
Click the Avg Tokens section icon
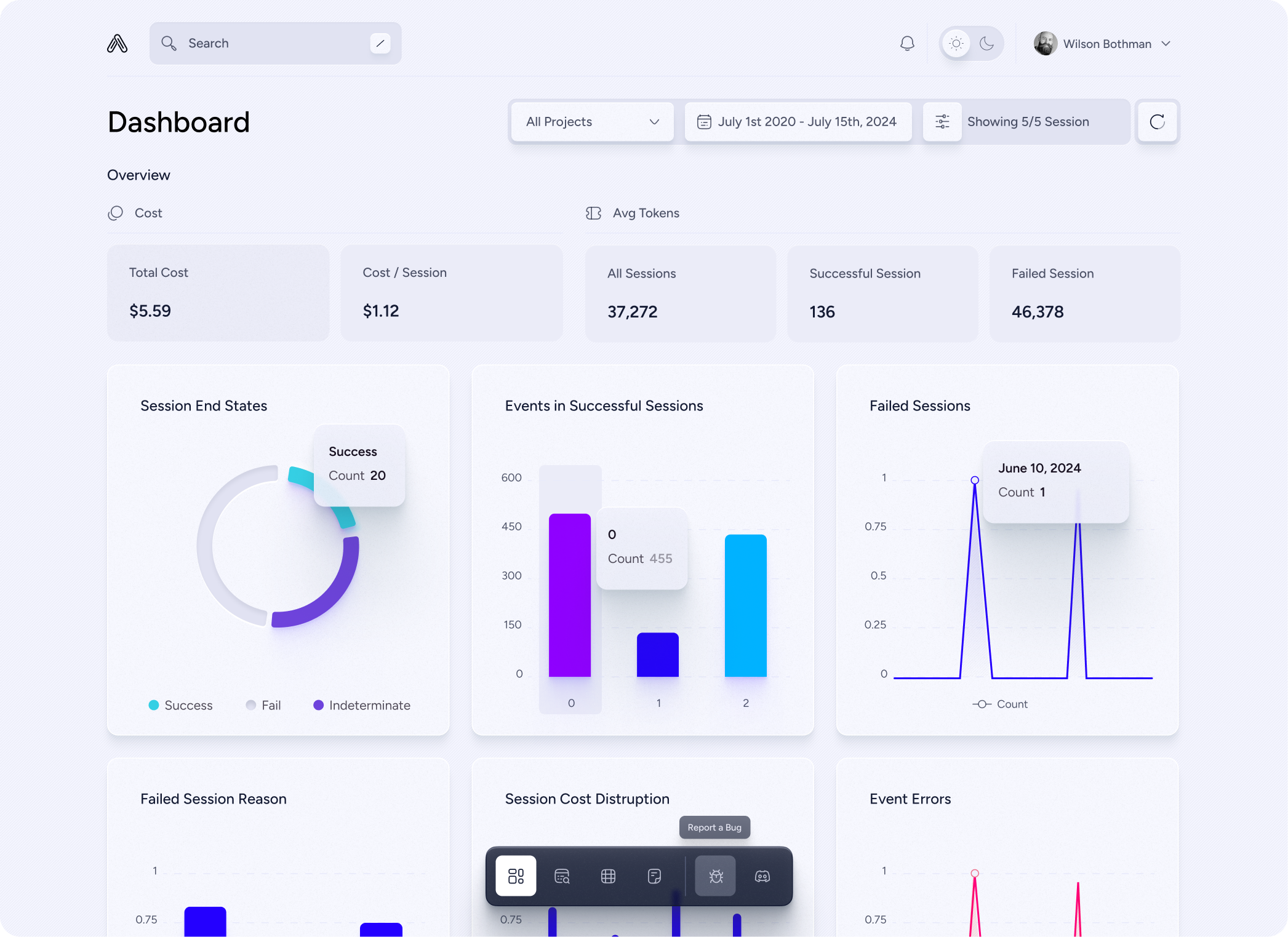pos(593,213)
